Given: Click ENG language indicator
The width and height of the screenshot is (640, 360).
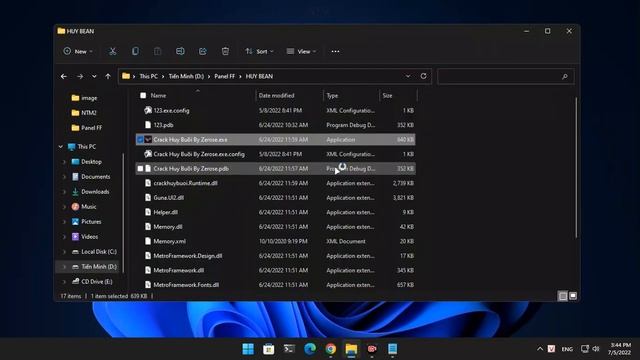Looking at the screenshot, I should [567, 349].
